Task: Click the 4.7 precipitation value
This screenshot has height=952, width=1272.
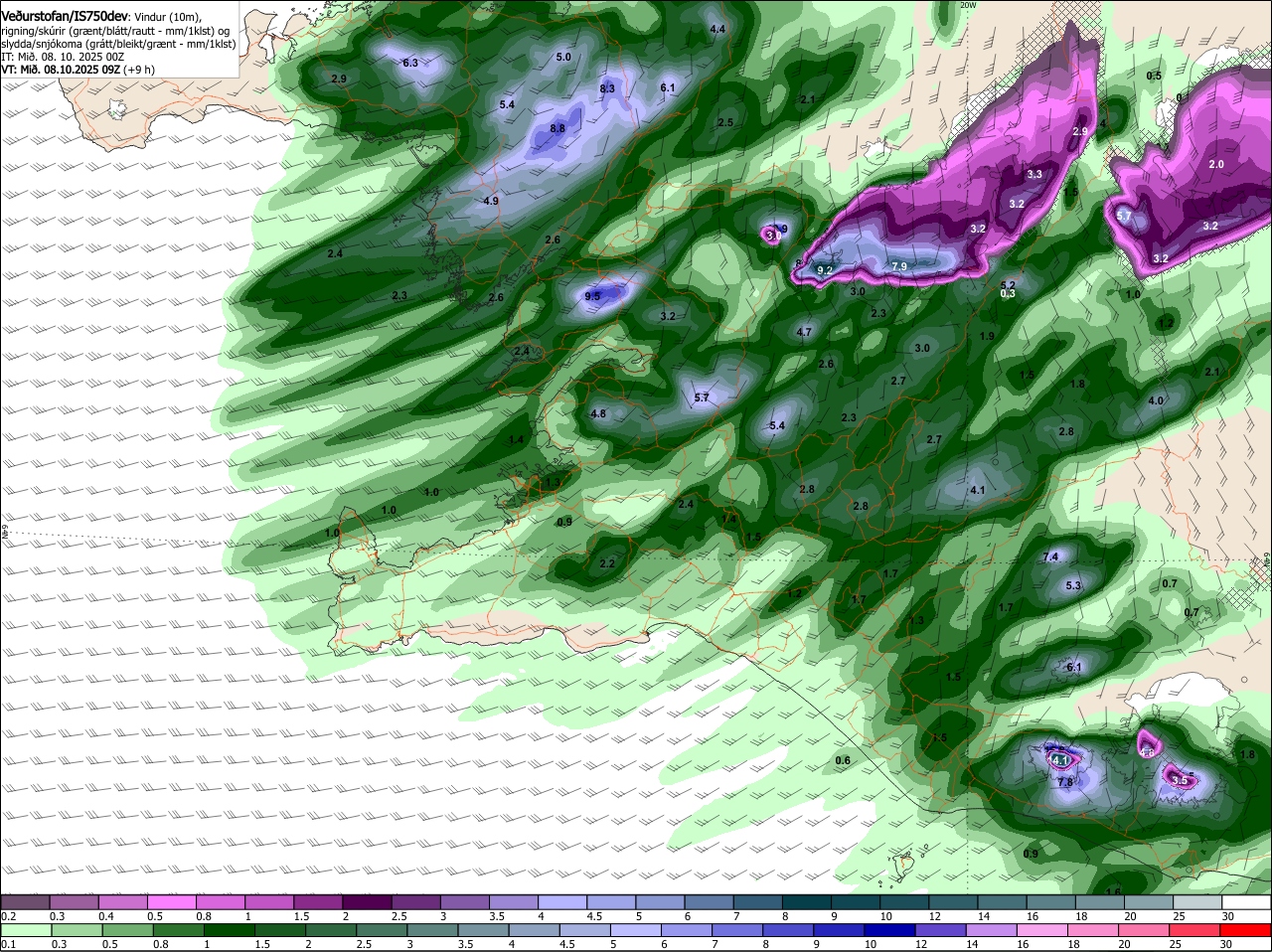Action: coord(804,332)
